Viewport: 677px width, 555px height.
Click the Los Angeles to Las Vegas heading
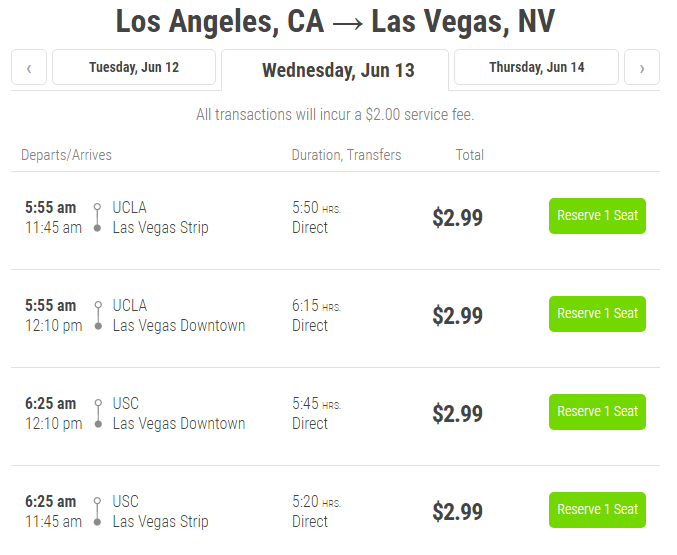[335, 21]
